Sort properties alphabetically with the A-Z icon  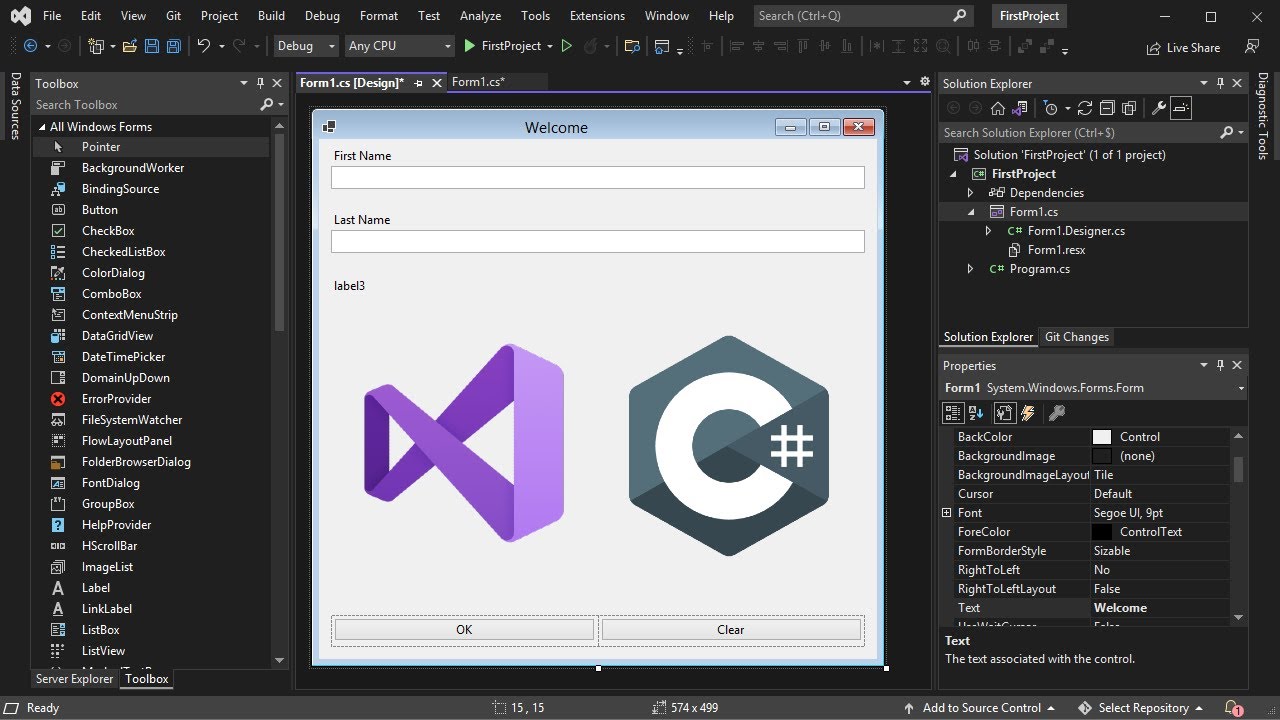click(x=977, y=413)
